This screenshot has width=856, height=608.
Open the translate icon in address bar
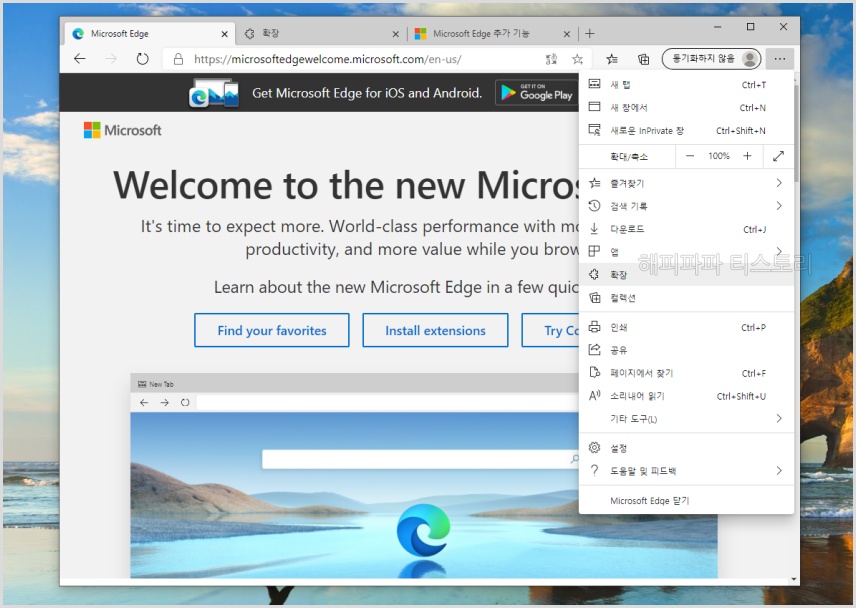pyautogui.click(x=551, y=59)
